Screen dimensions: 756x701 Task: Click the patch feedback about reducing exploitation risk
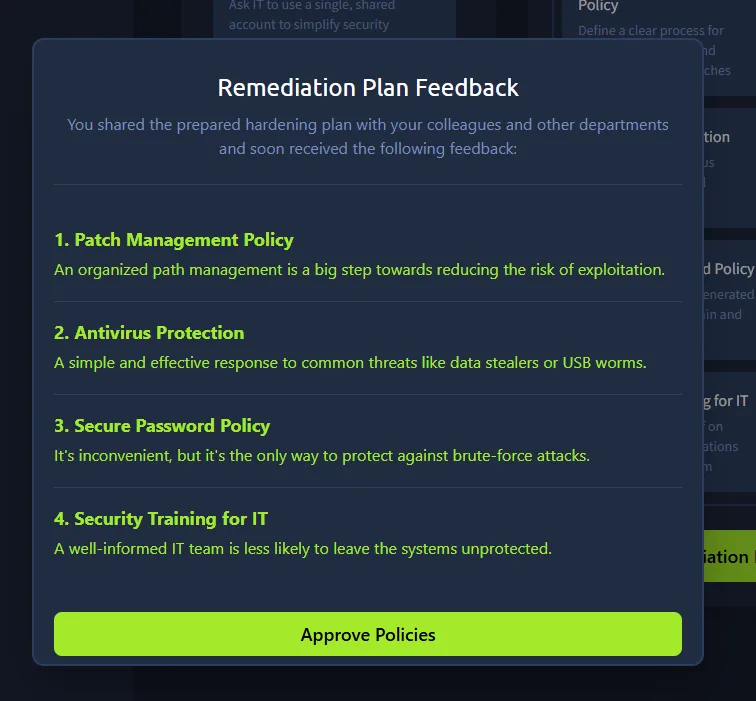[359, 269]
